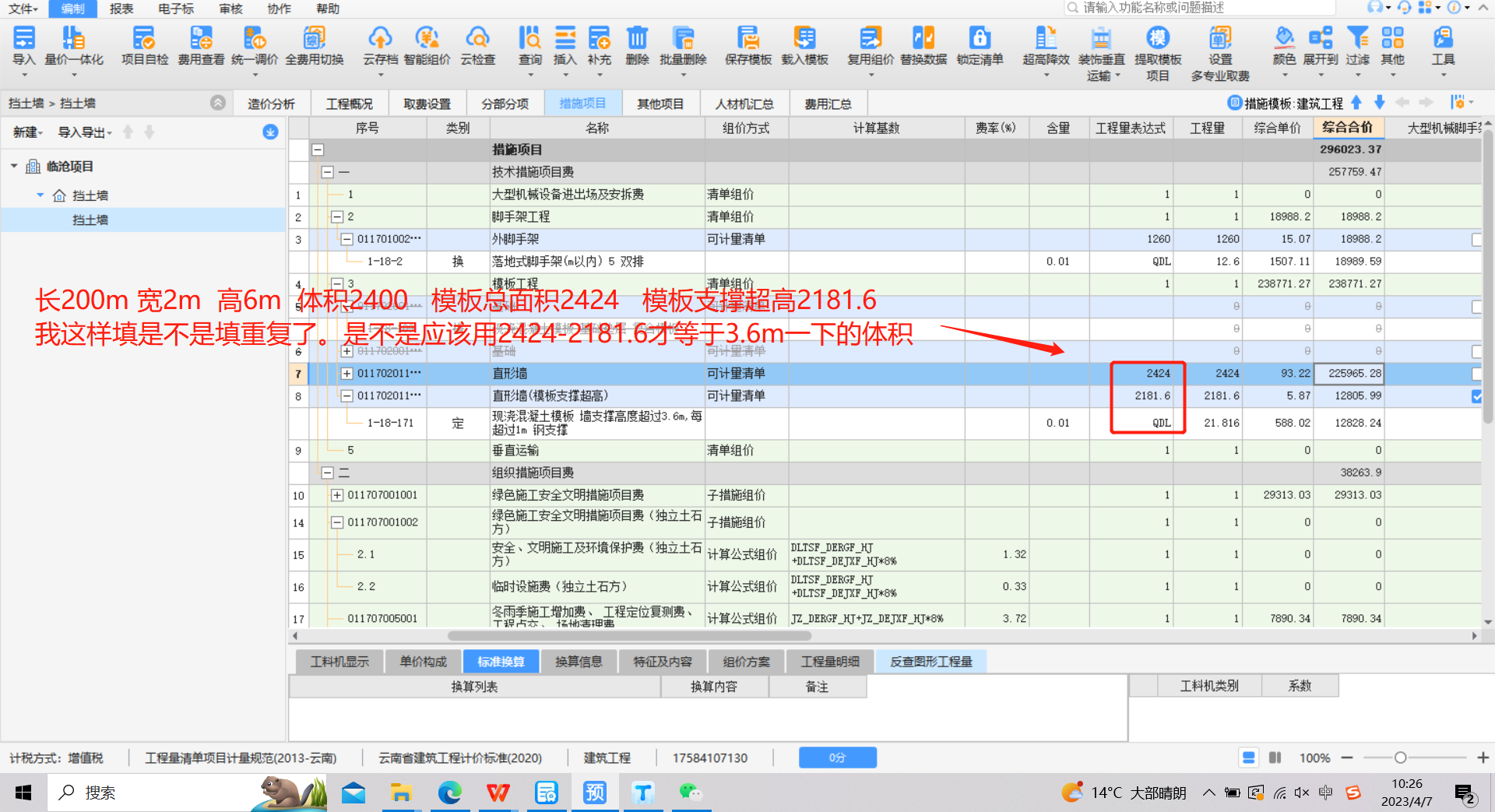Open the 报表 menu
Screen dimensions: 1495x812
[x=121, y=9]
